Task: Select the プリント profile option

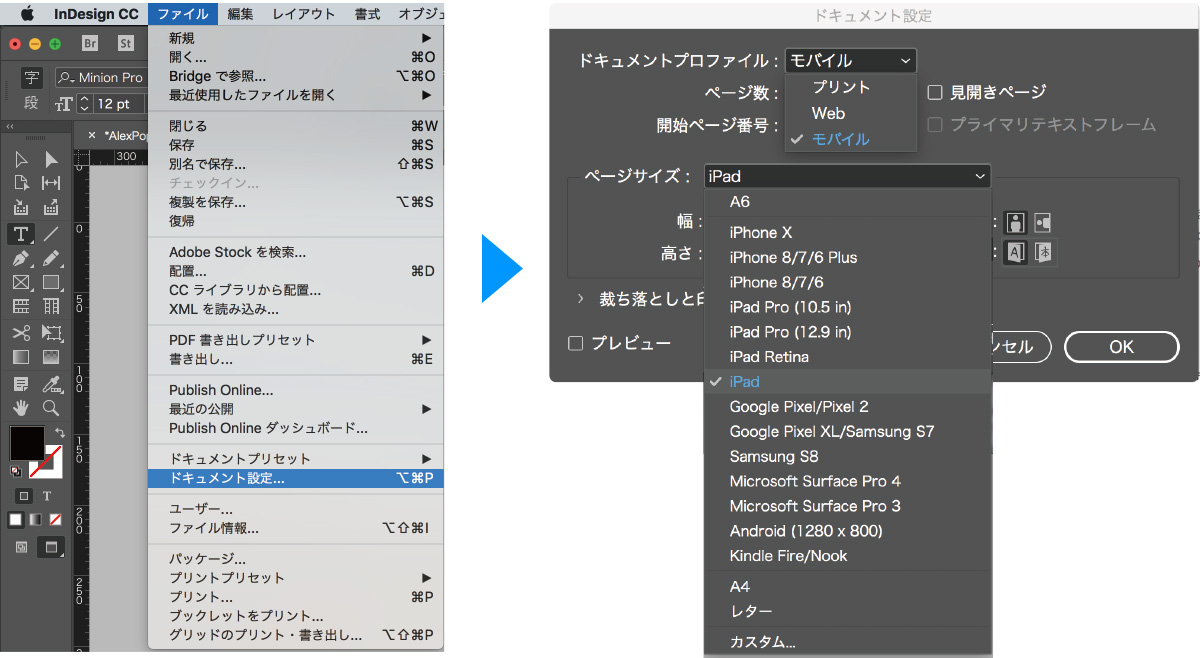Action: 850,87
